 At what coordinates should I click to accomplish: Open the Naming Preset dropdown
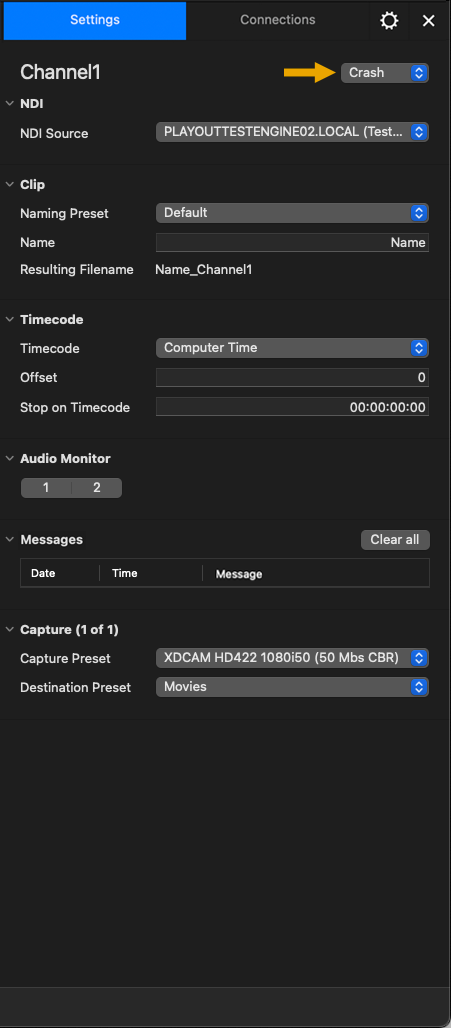[292, 212]
